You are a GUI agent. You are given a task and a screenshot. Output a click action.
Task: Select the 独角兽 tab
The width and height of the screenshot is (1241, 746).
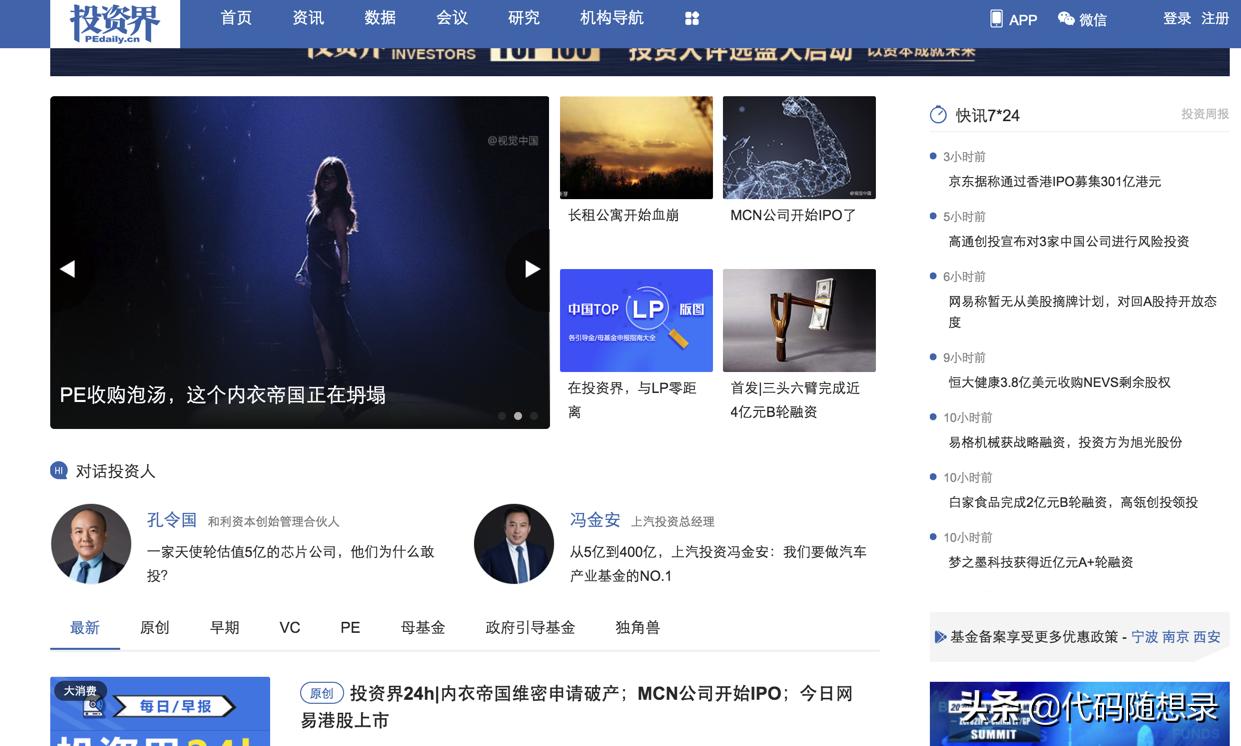[634, 627]
